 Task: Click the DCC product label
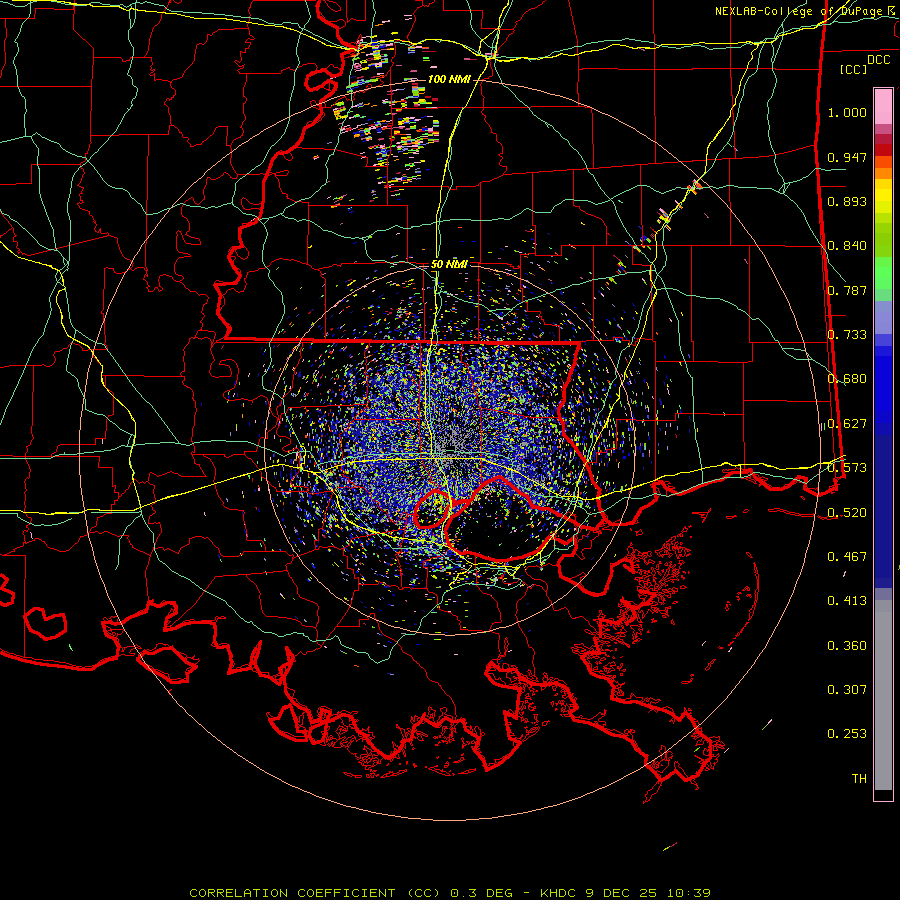pos(879,60)
